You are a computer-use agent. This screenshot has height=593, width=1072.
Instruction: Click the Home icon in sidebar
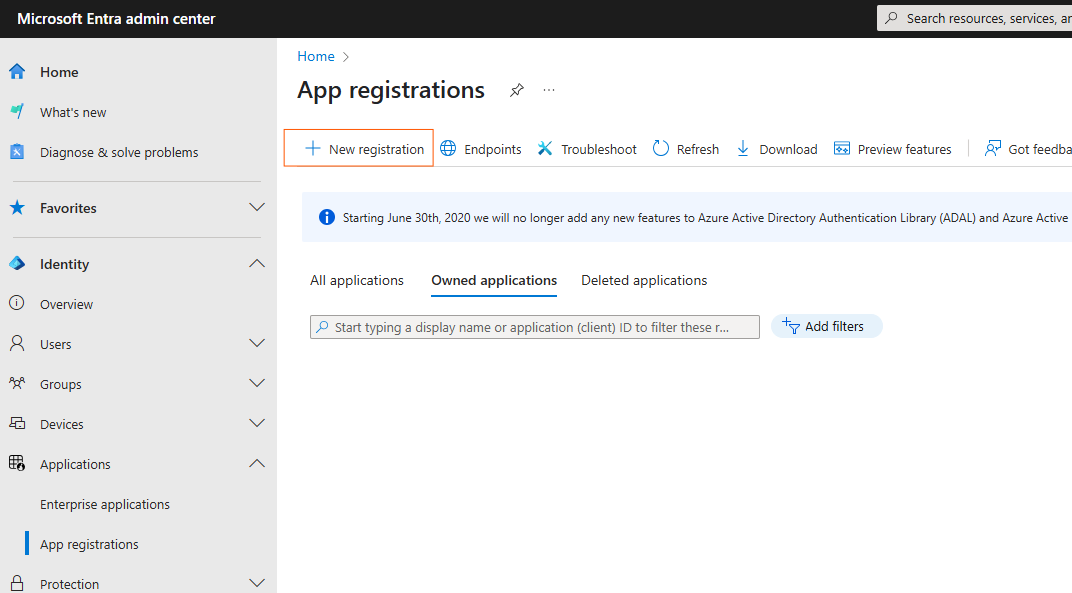17,72
